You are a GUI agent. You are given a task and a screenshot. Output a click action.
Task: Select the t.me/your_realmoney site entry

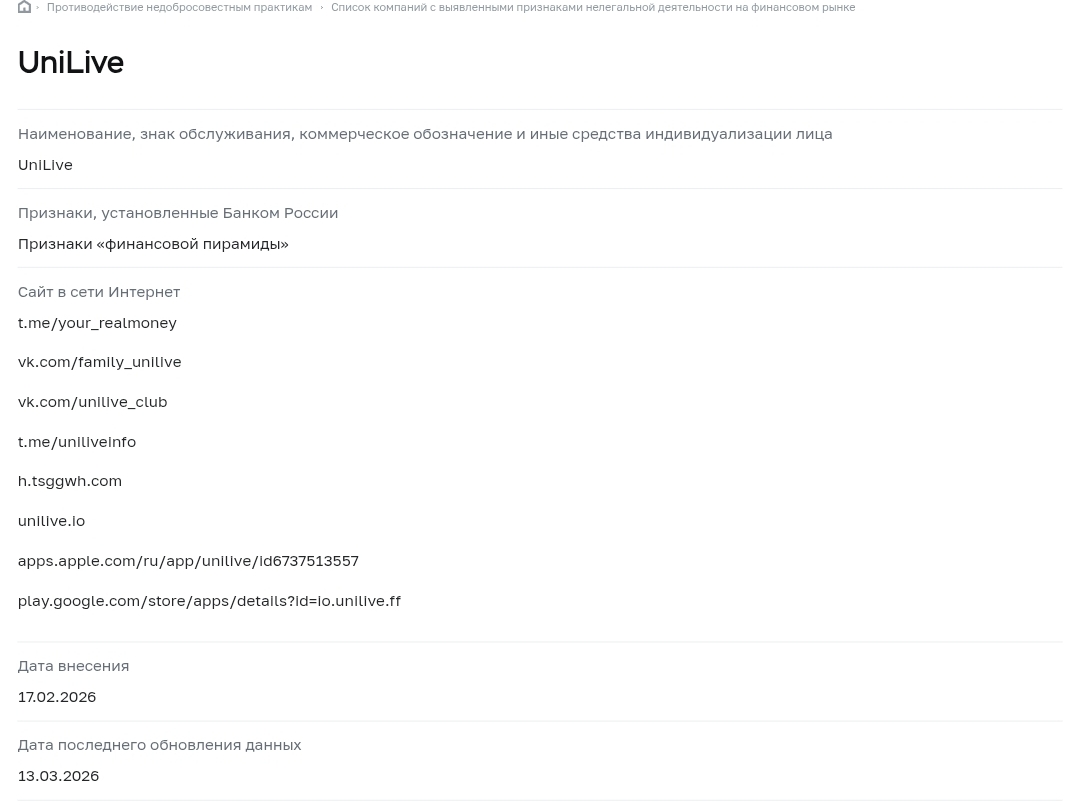[97, 323]
